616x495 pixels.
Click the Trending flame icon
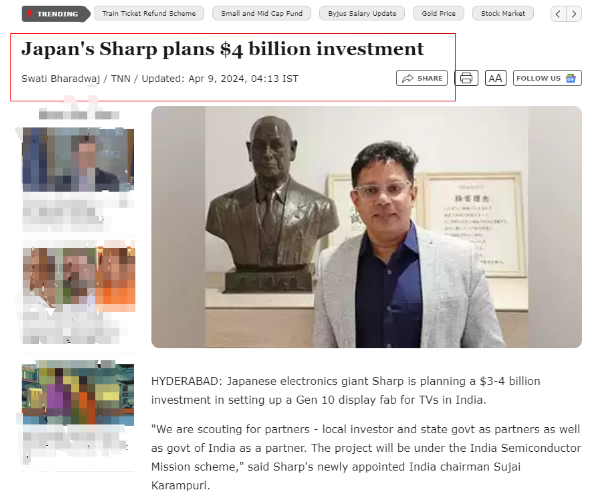29,14
